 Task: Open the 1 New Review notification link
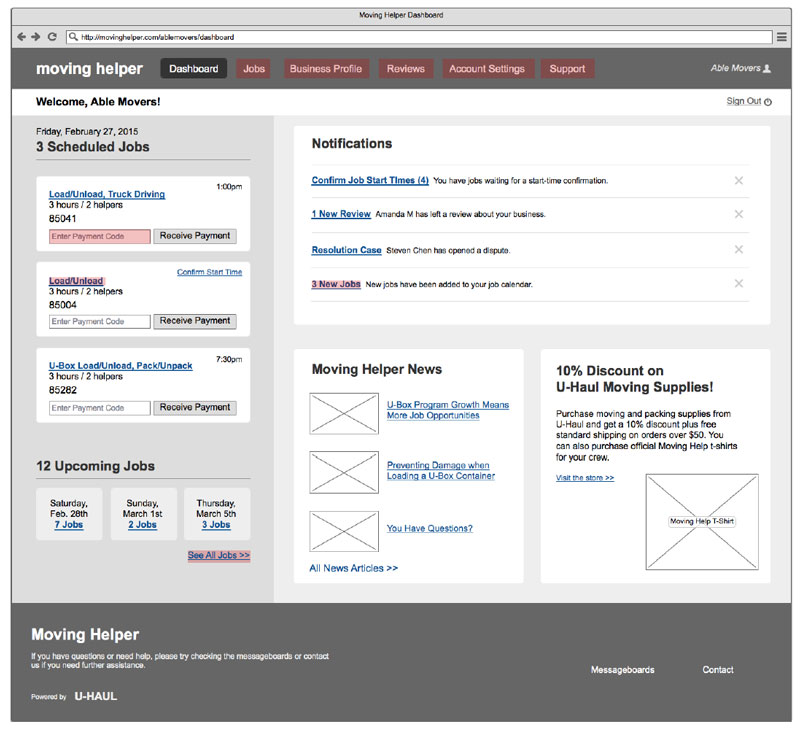341,214
